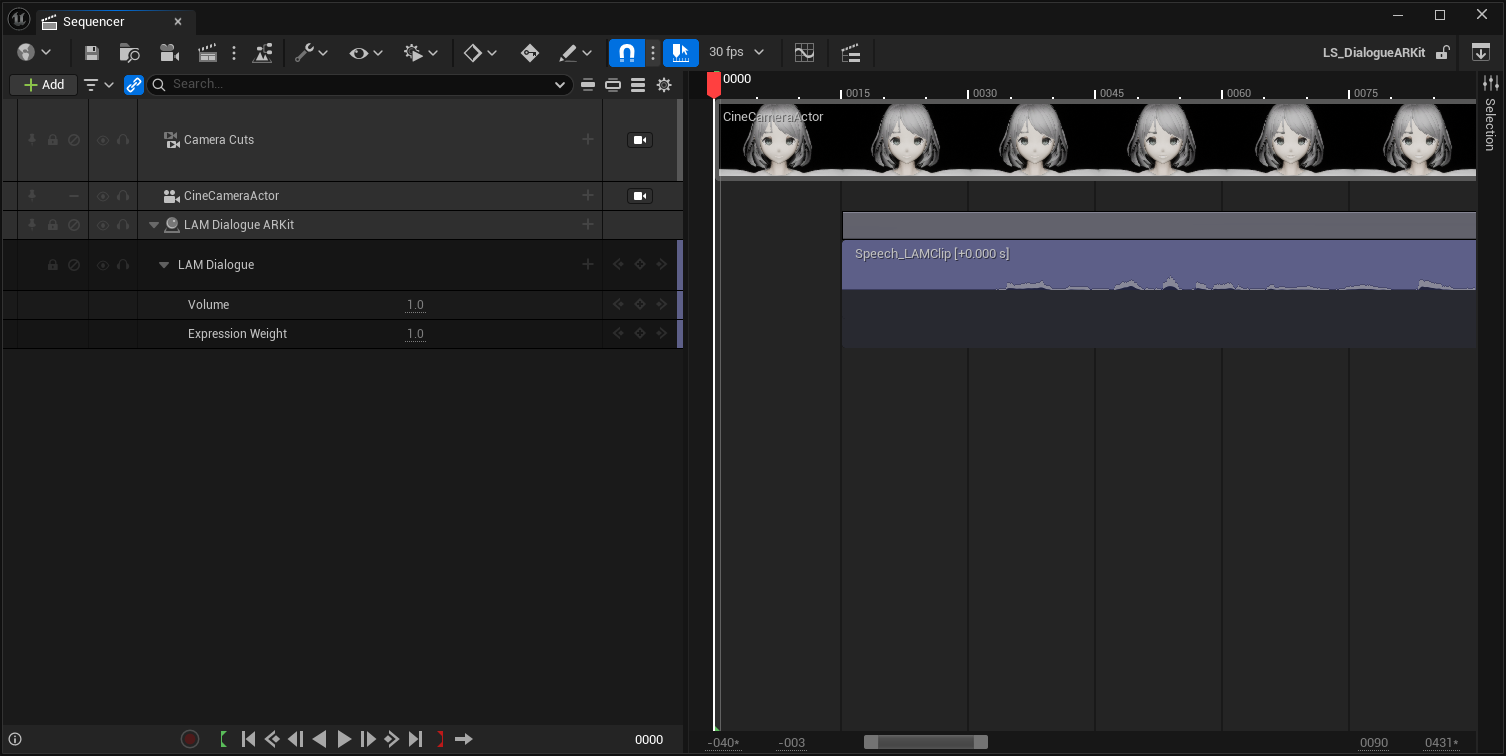Add a key on the Volume row

[x=640, y=305]
